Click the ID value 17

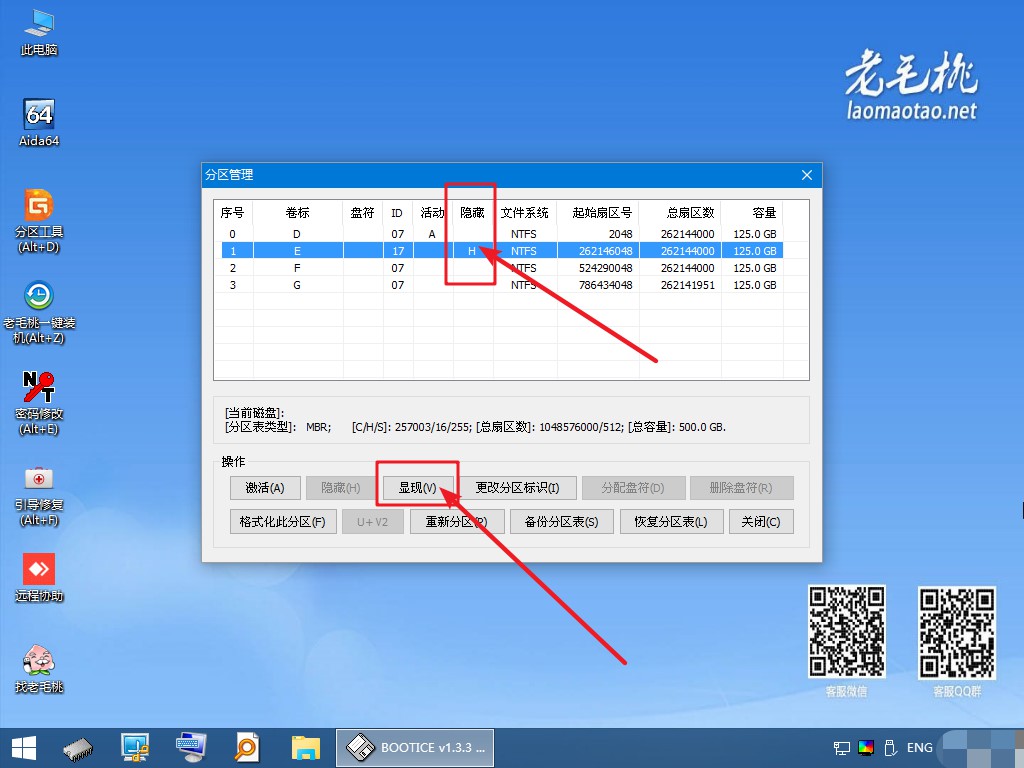pyautogui.click(x=398, y=251)
